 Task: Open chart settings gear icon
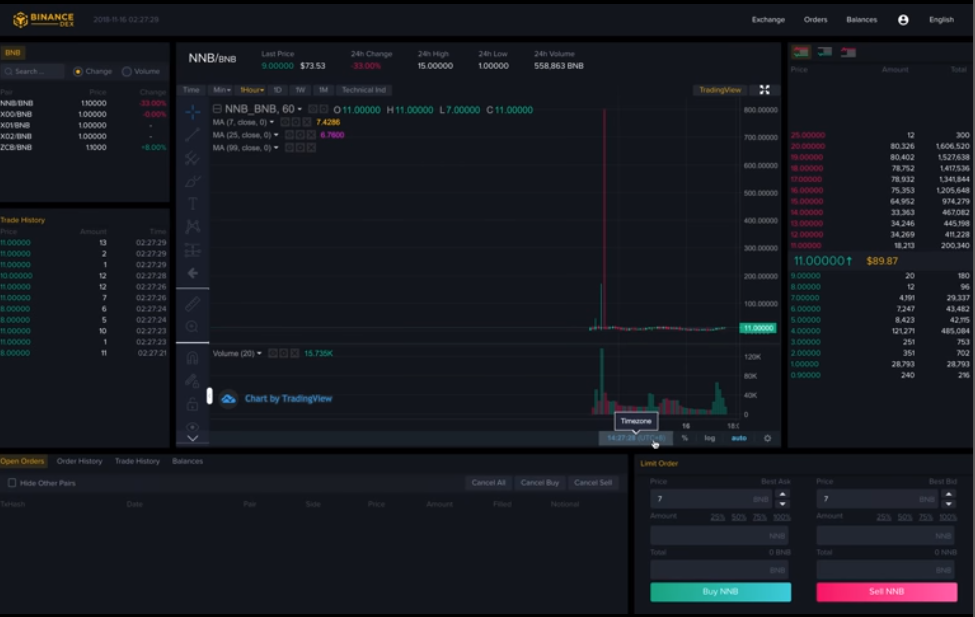(767, 438)
